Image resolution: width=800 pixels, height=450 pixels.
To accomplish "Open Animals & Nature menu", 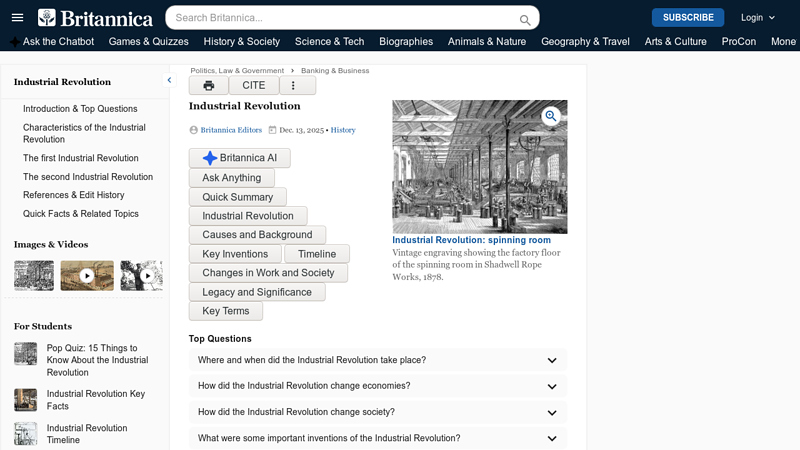I will [487, 41].
